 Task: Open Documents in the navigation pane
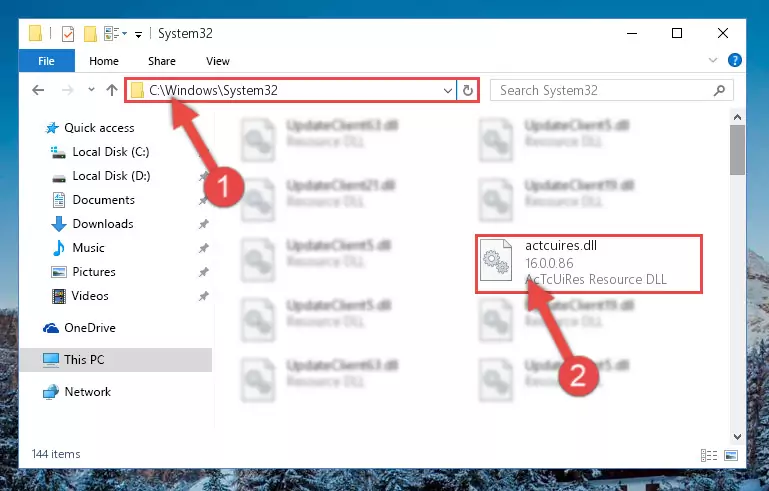(x=103, y=200)
